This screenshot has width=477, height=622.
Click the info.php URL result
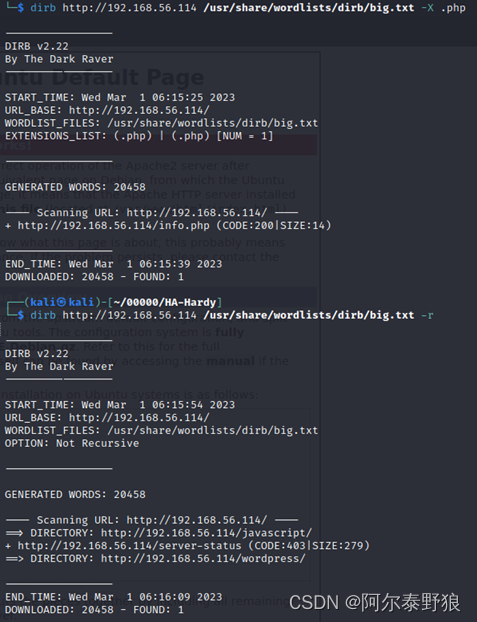coord(113,226)
